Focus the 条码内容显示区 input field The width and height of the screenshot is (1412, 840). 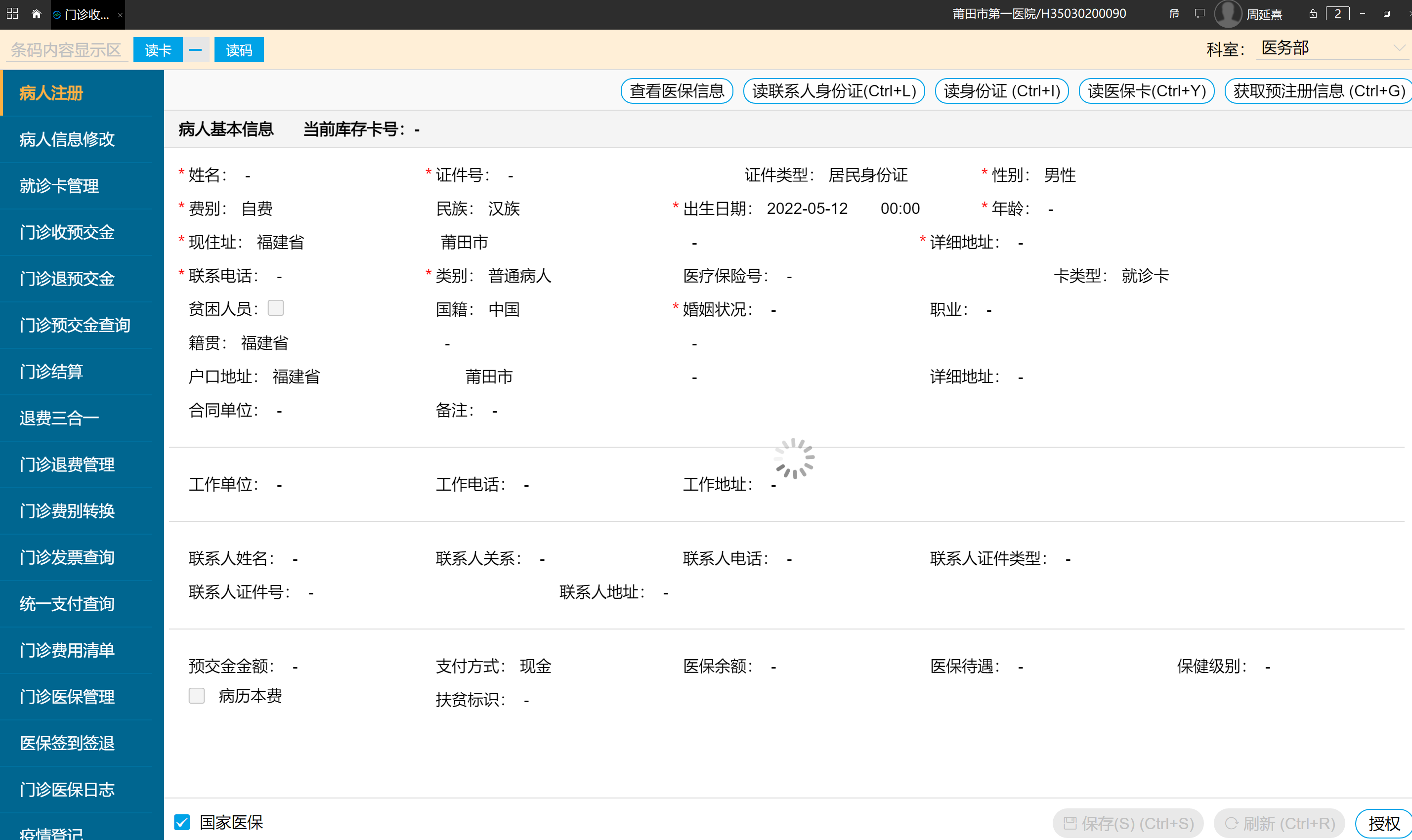pyautogui.click(x=67, y=50)
